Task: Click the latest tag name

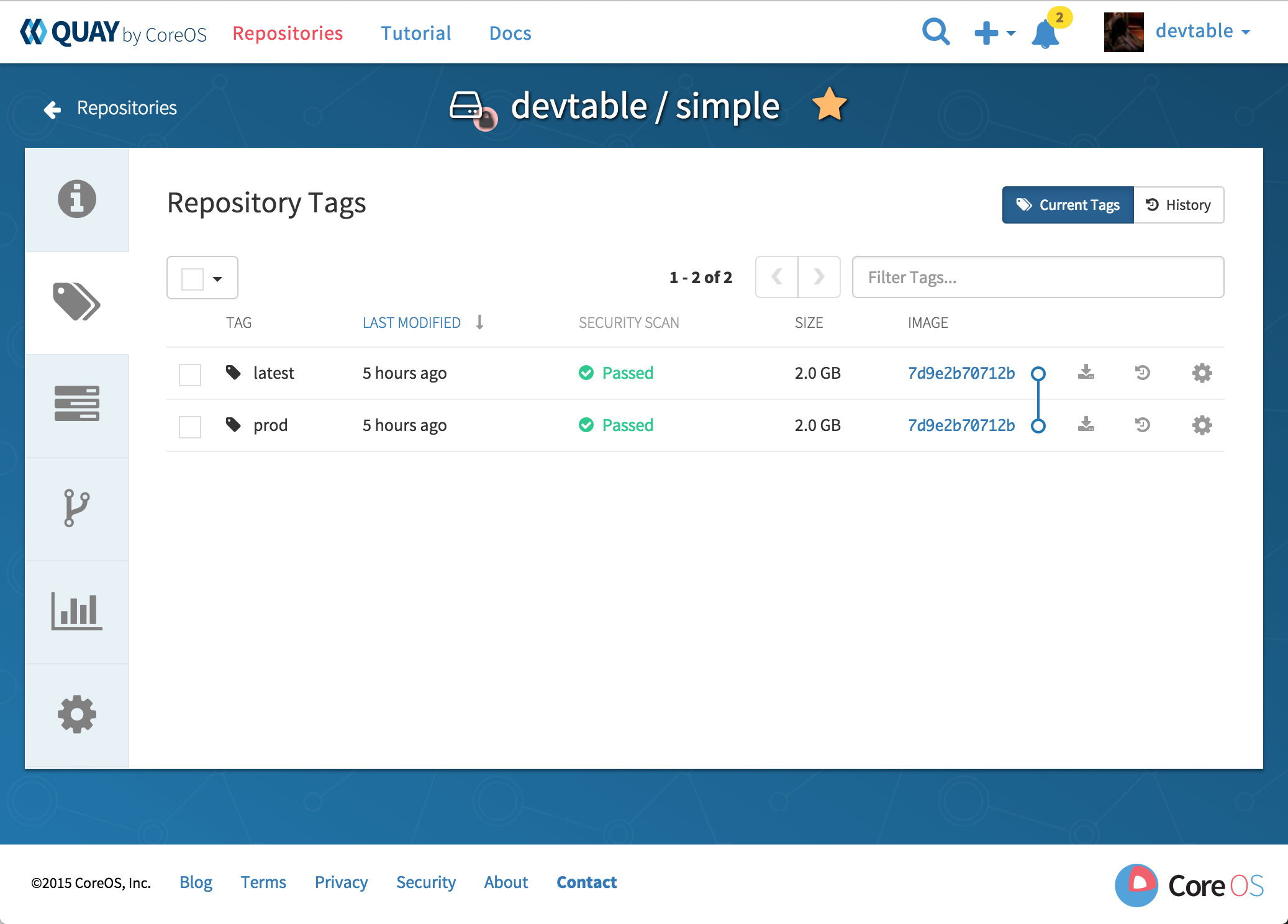Action: pyautogui.click(x=274, y=373)
